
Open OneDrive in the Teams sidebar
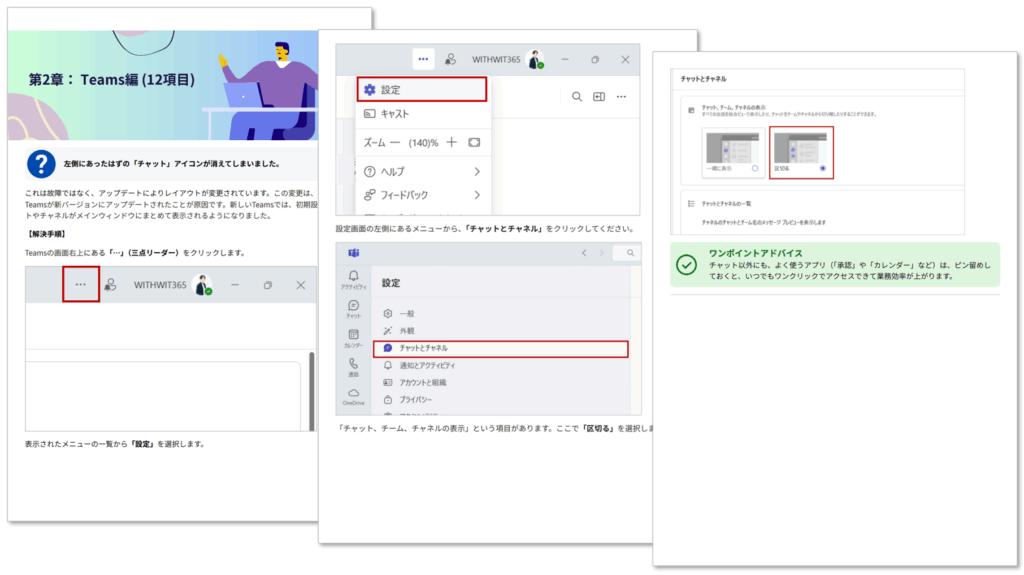353,397
